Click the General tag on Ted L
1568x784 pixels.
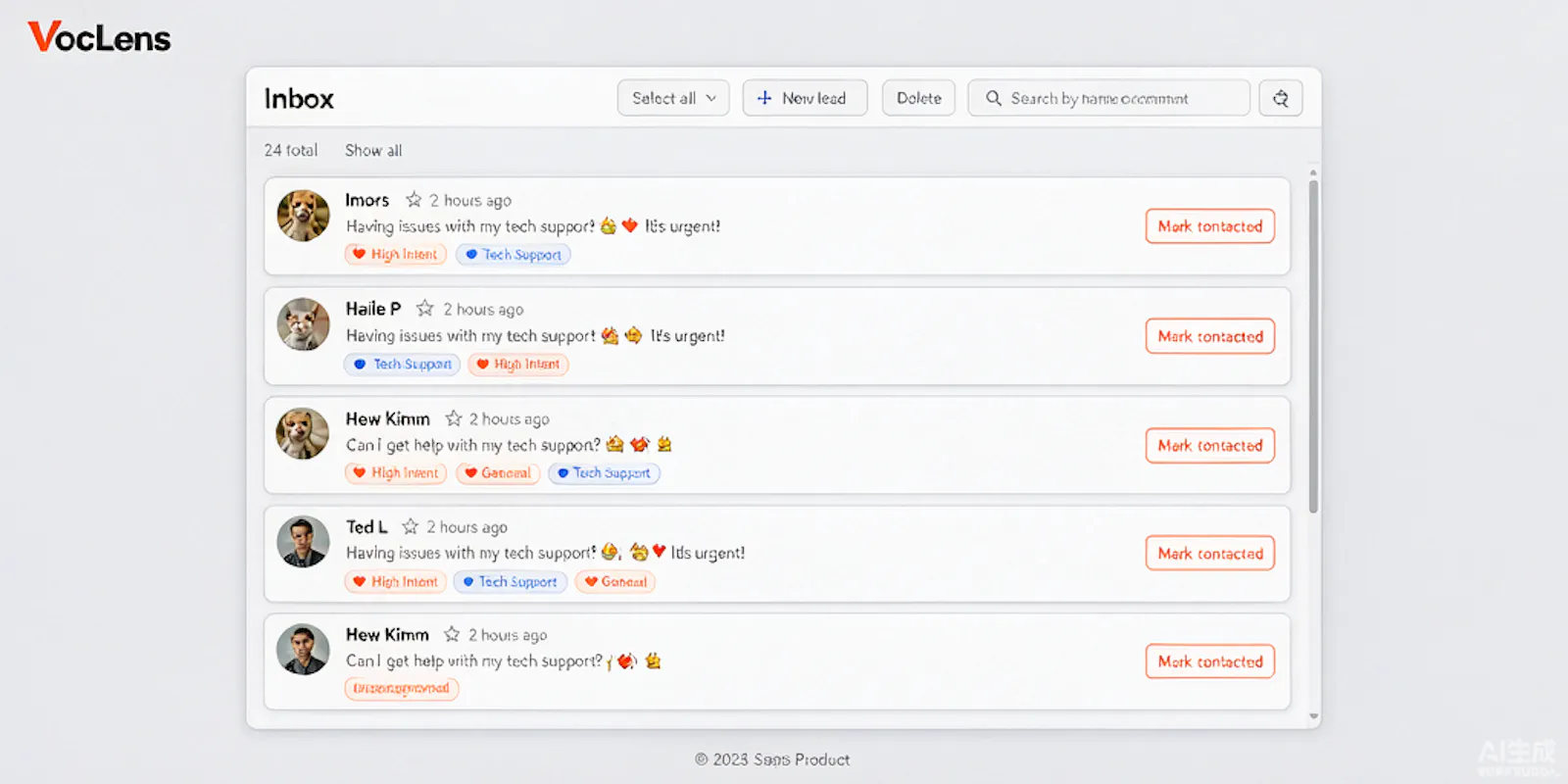click(x=615, y=581)
